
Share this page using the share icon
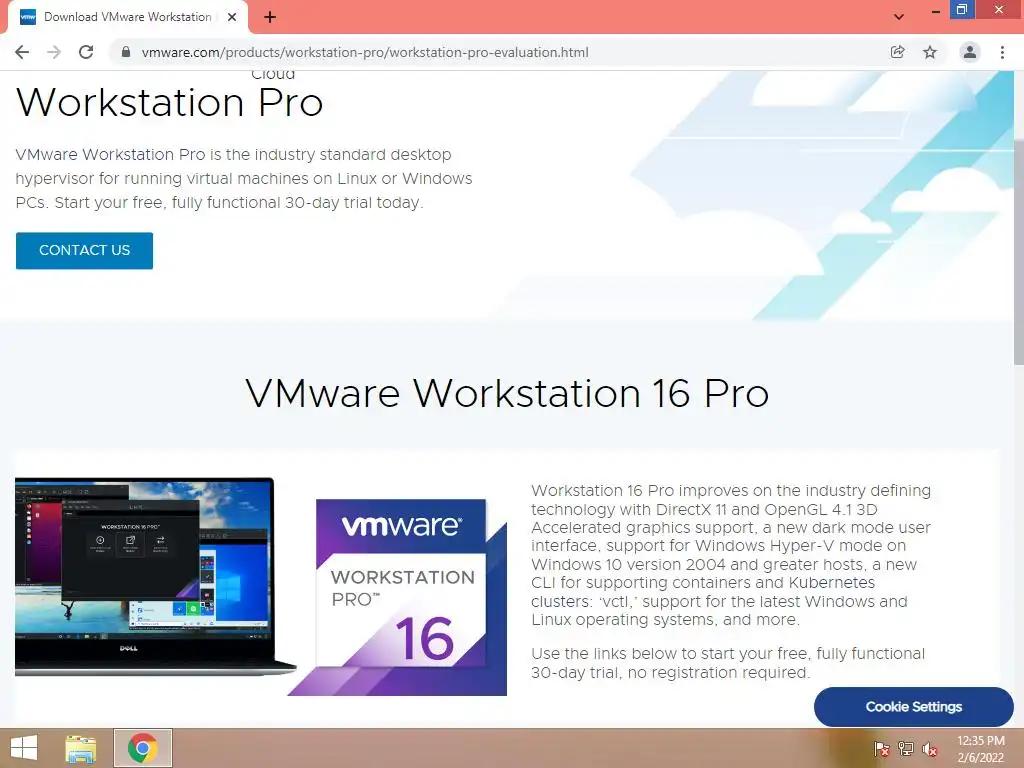tap(897, 52)
